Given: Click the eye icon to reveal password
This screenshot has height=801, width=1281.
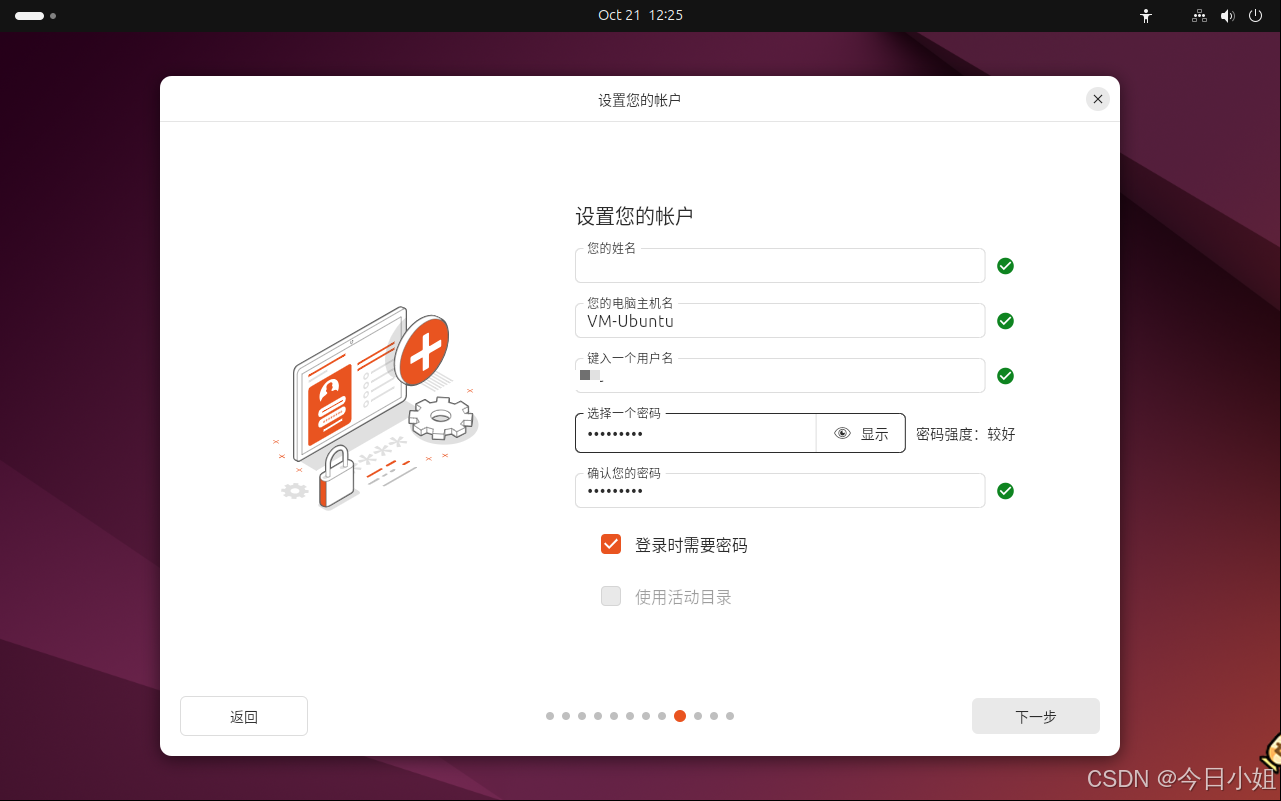Looking at the screenshot, I should (843, 433).
